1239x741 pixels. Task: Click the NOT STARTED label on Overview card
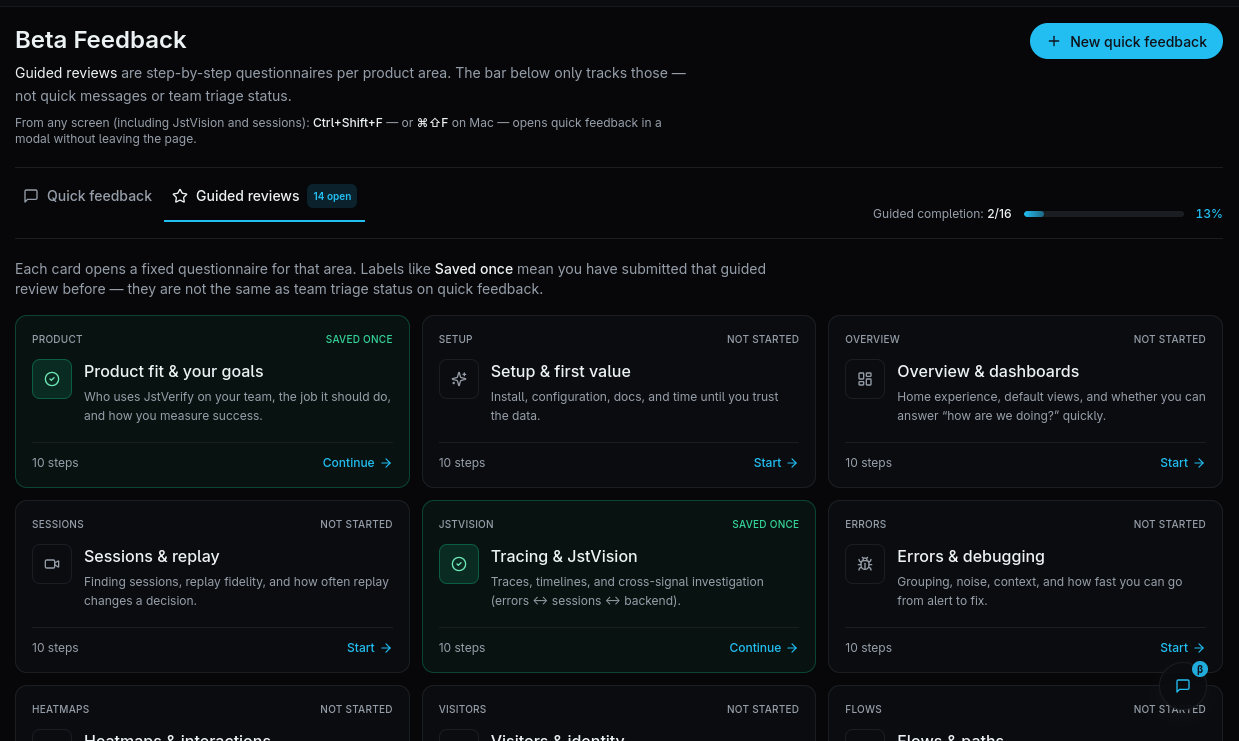[x=1170, y=340]
